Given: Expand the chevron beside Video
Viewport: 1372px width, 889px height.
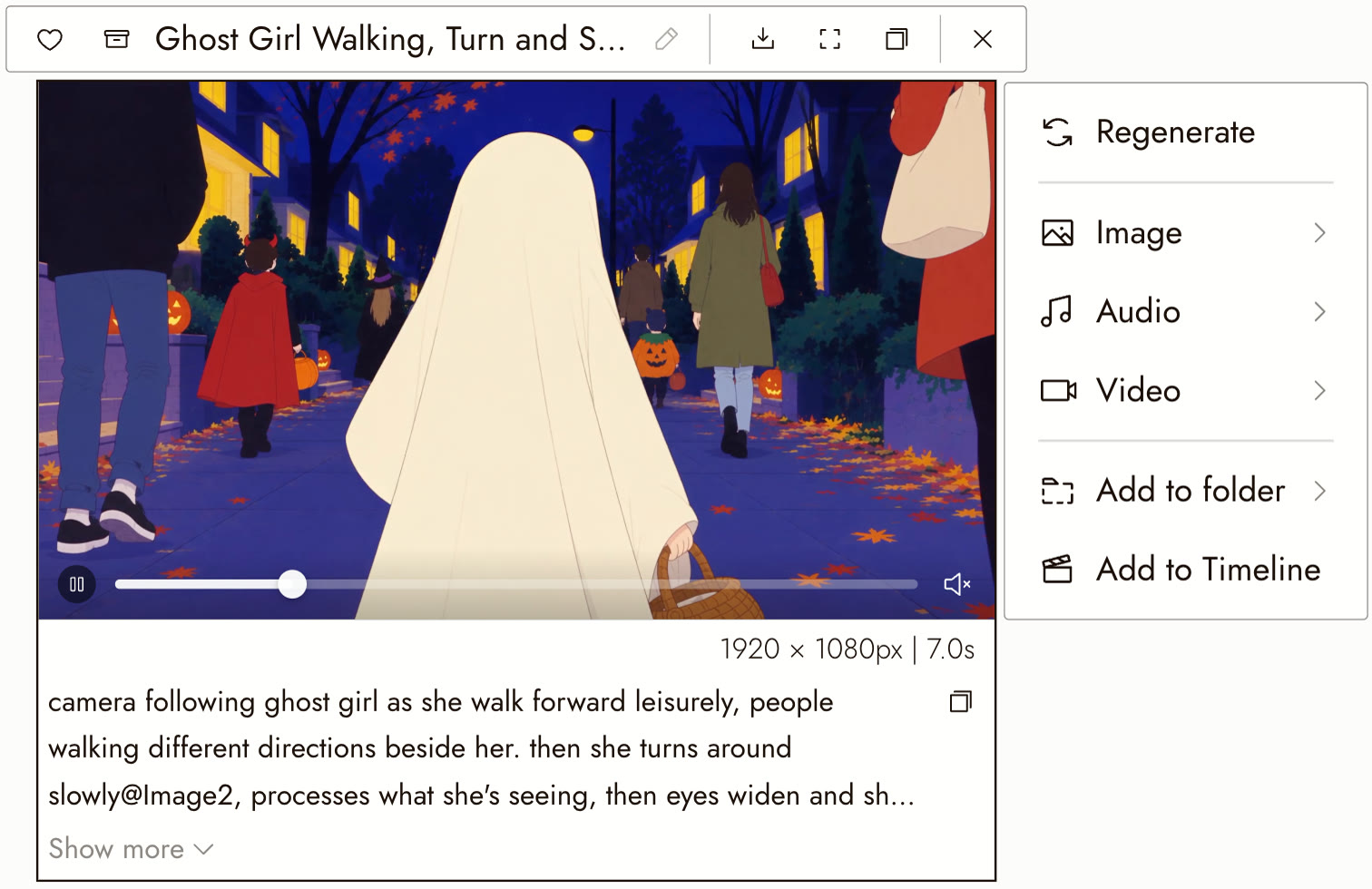Looking at the screenshot, I should pos(1319,390).
